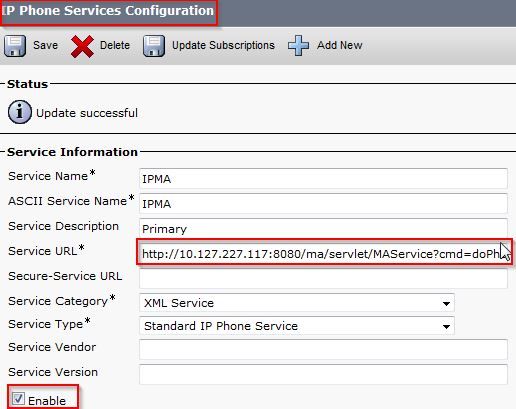Click the info status icon
Viewport: 516px width, 409px height.
coord(20,112)
